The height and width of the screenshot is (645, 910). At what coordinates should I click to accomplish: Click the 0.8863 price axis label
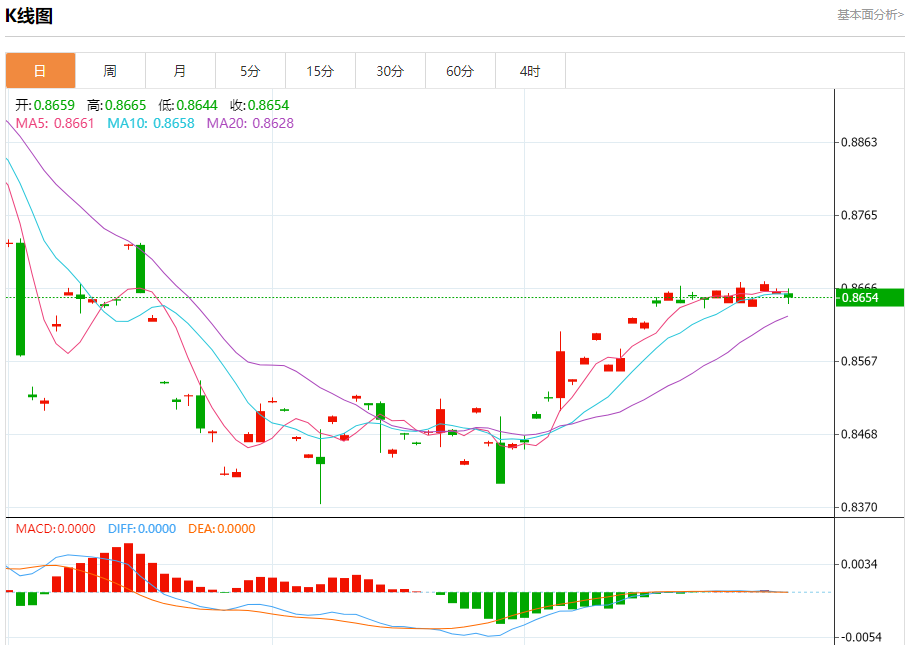tap(859, 142)
